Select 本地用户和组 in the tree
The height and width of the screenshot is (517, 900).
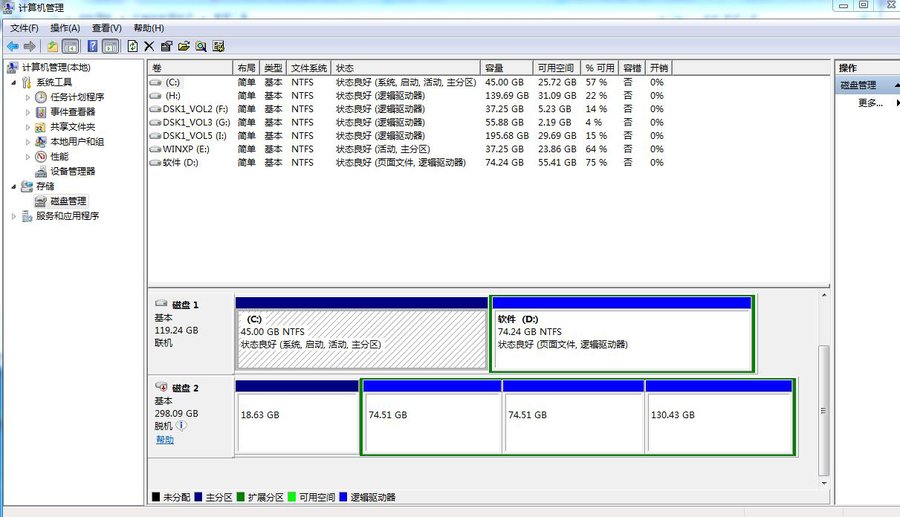tap(77, 142)
